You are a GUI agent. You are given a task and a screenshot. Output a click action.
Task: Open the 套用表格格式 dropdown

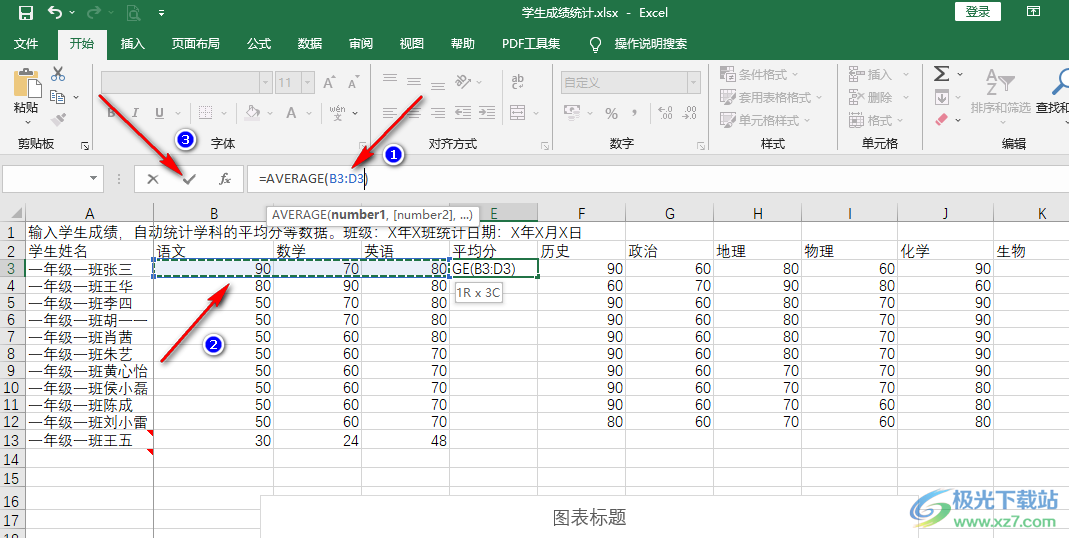click(x=771, y=98)
